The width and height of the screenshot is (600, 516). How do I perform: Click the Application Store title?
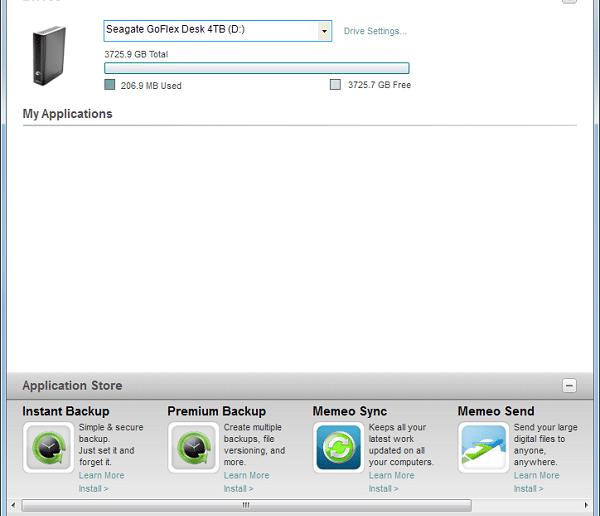pos(72,385)
